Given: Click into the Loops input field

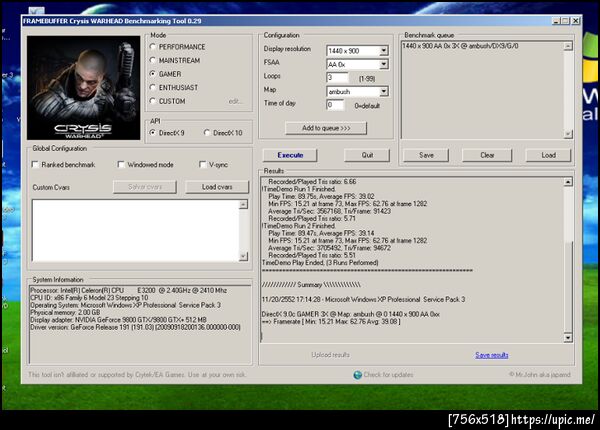Looking at the screenshot, I should [337, 78].
